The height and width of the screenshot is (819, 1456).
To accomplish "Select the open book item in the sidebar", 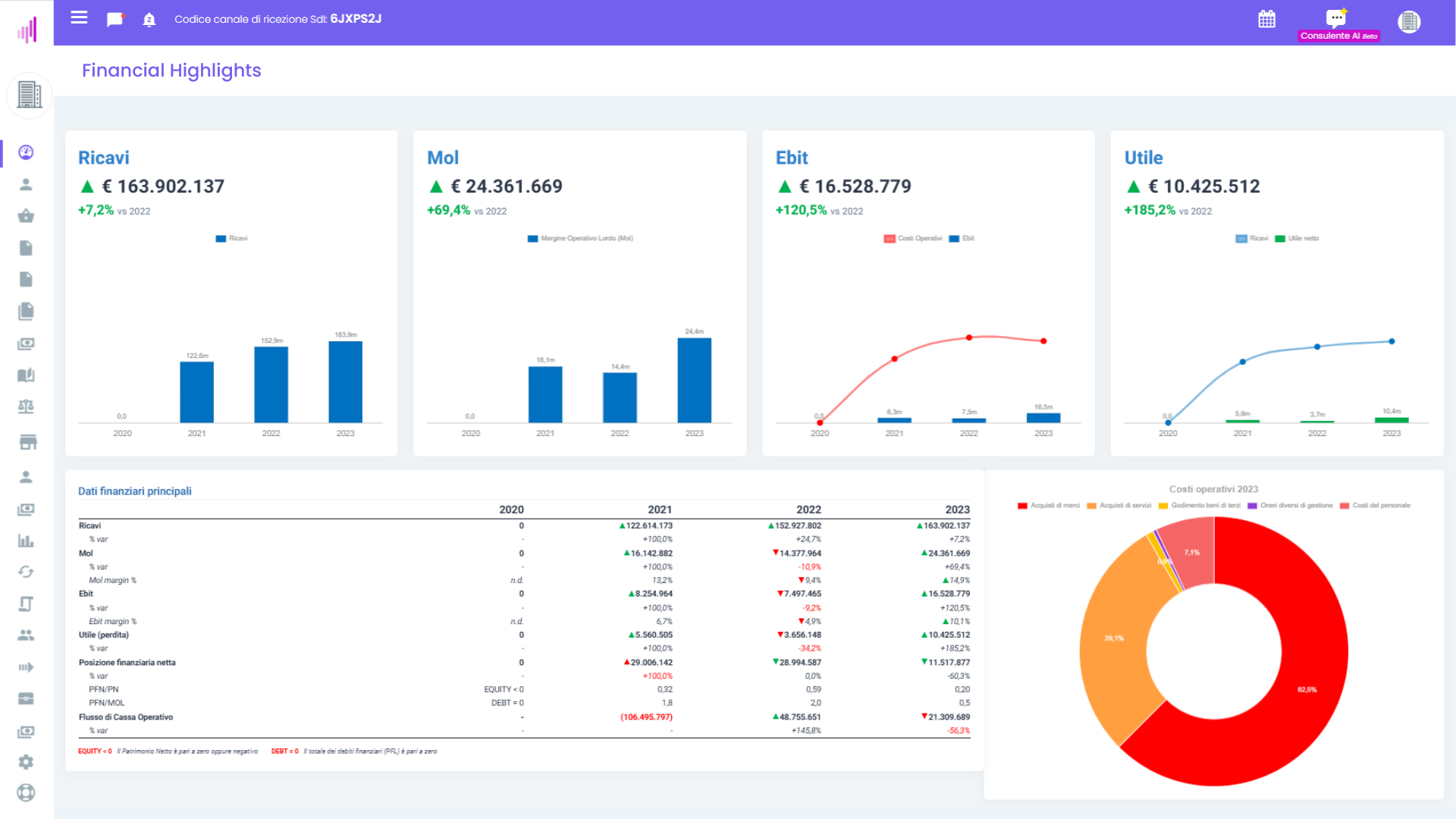I will coord(26,375).
